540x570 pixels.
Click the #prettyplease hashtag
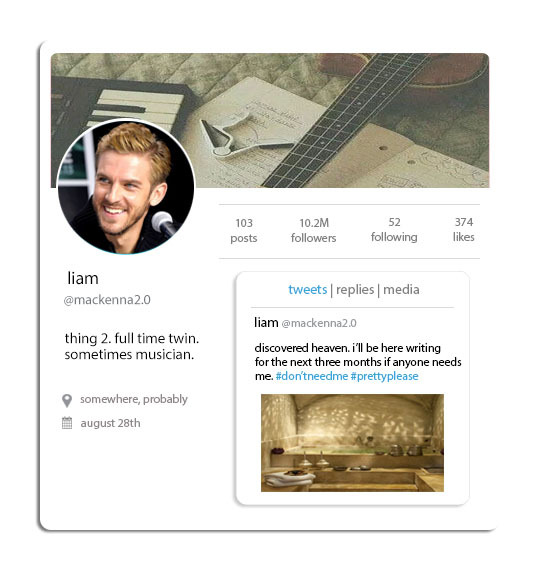pos(384,376)
